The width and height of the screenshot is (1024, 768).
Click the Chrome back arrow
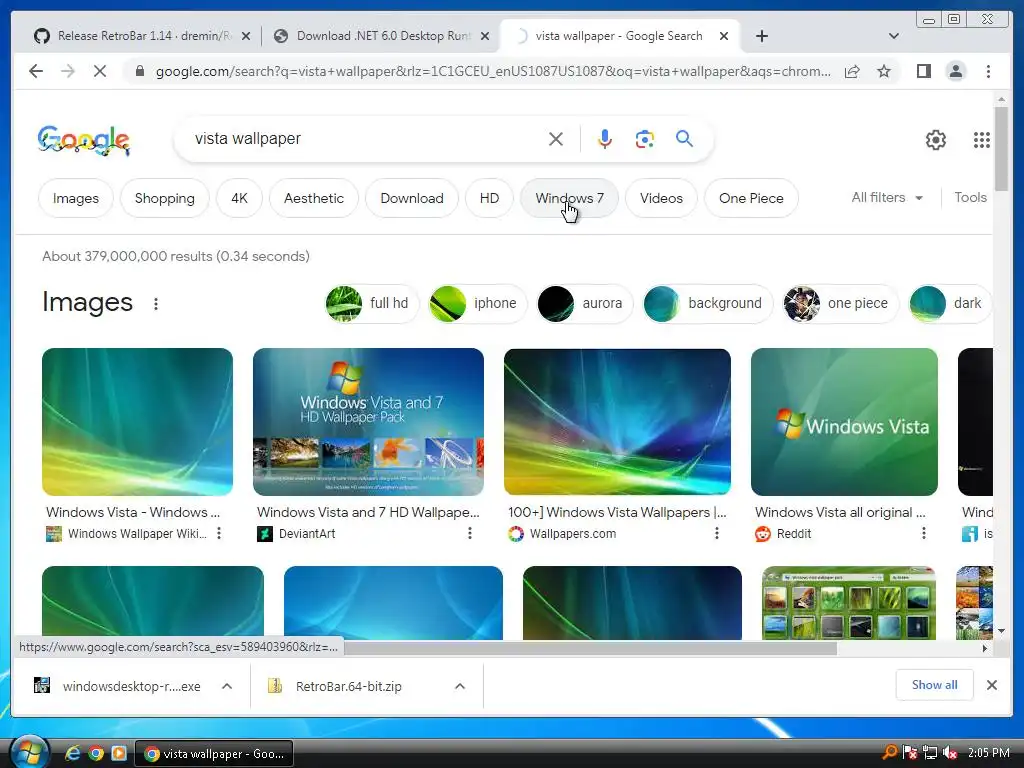coord(36,71)
